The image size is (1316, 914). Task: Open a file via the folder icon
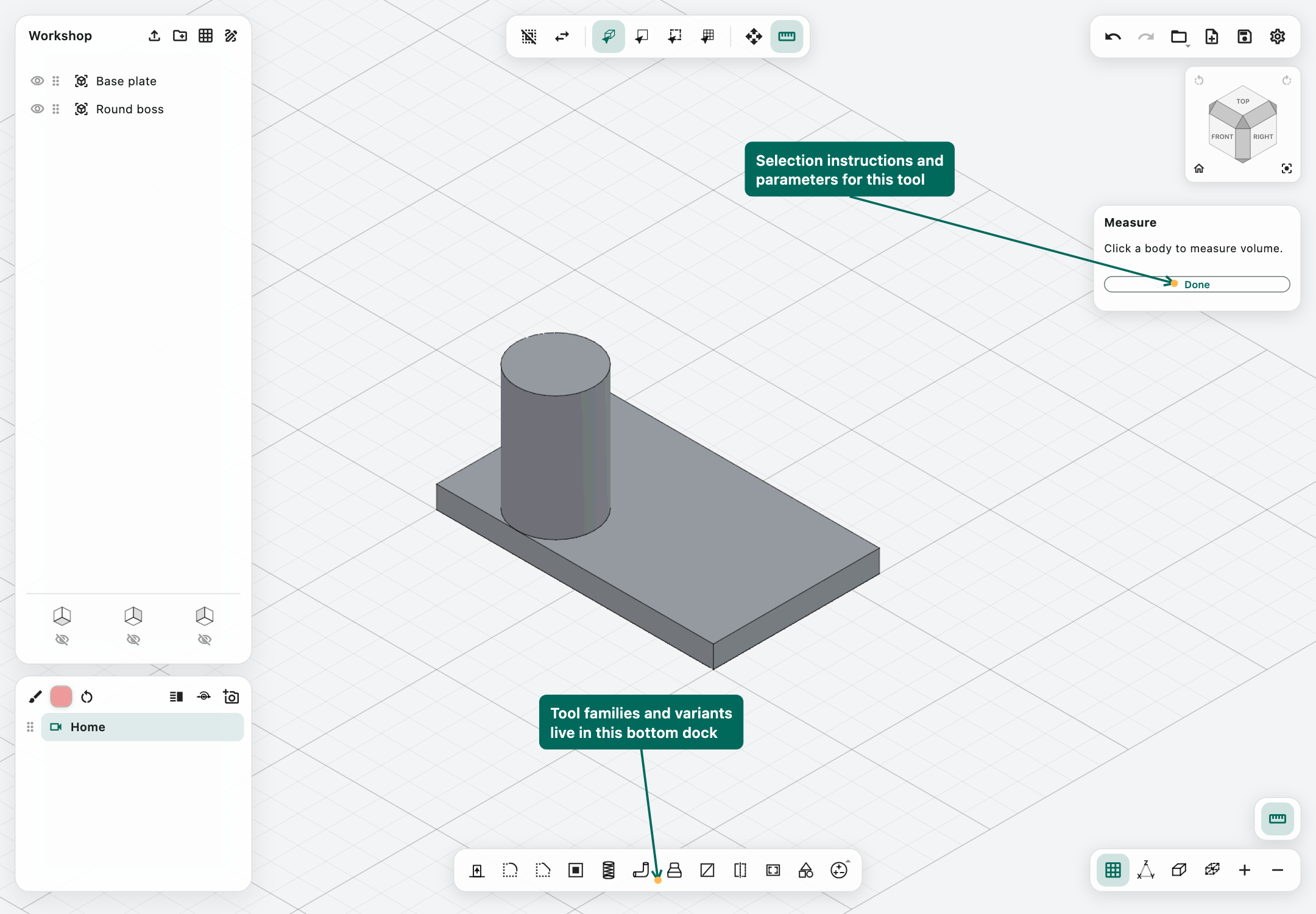coord(1179,37)
